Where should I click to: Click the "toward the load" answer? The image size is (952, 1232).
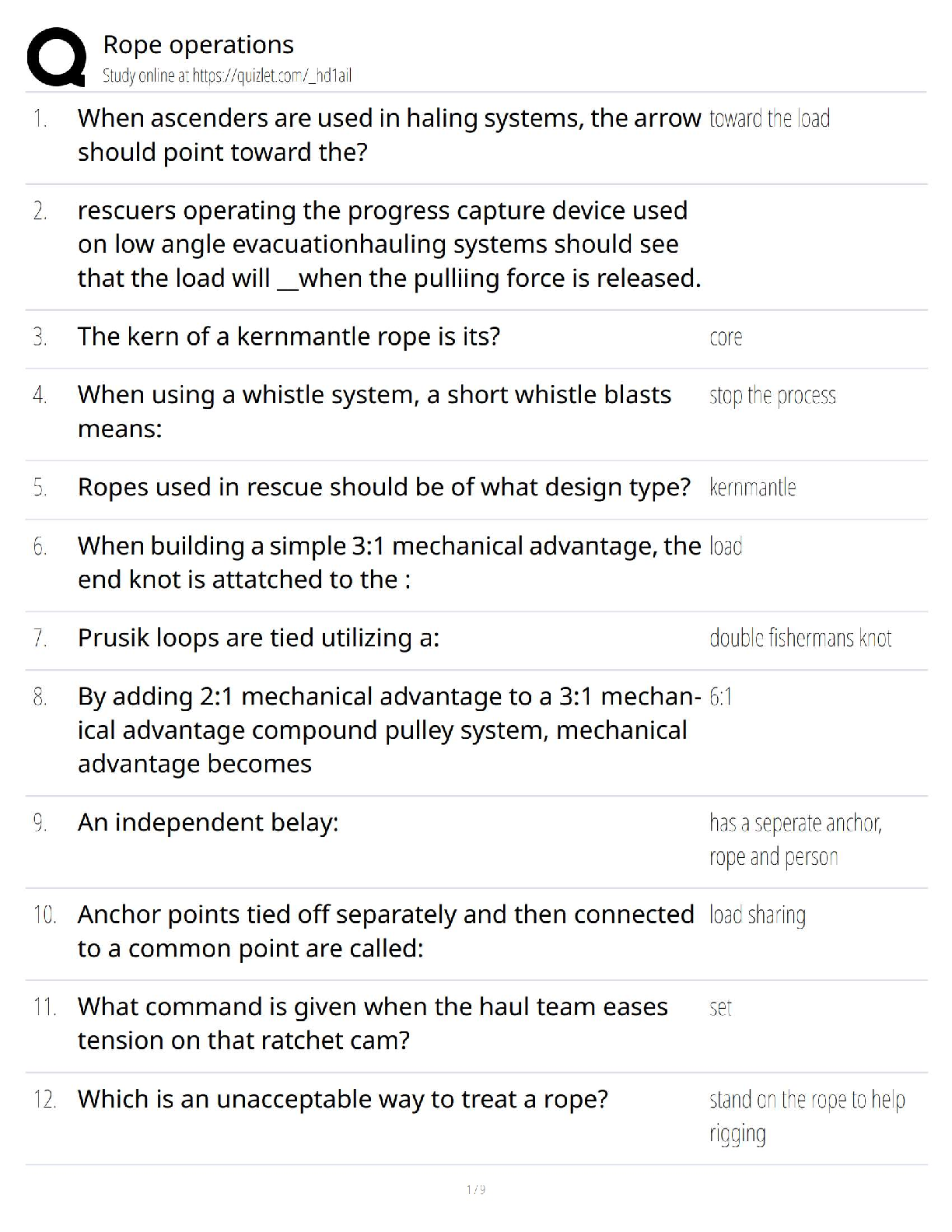point(769,118)
